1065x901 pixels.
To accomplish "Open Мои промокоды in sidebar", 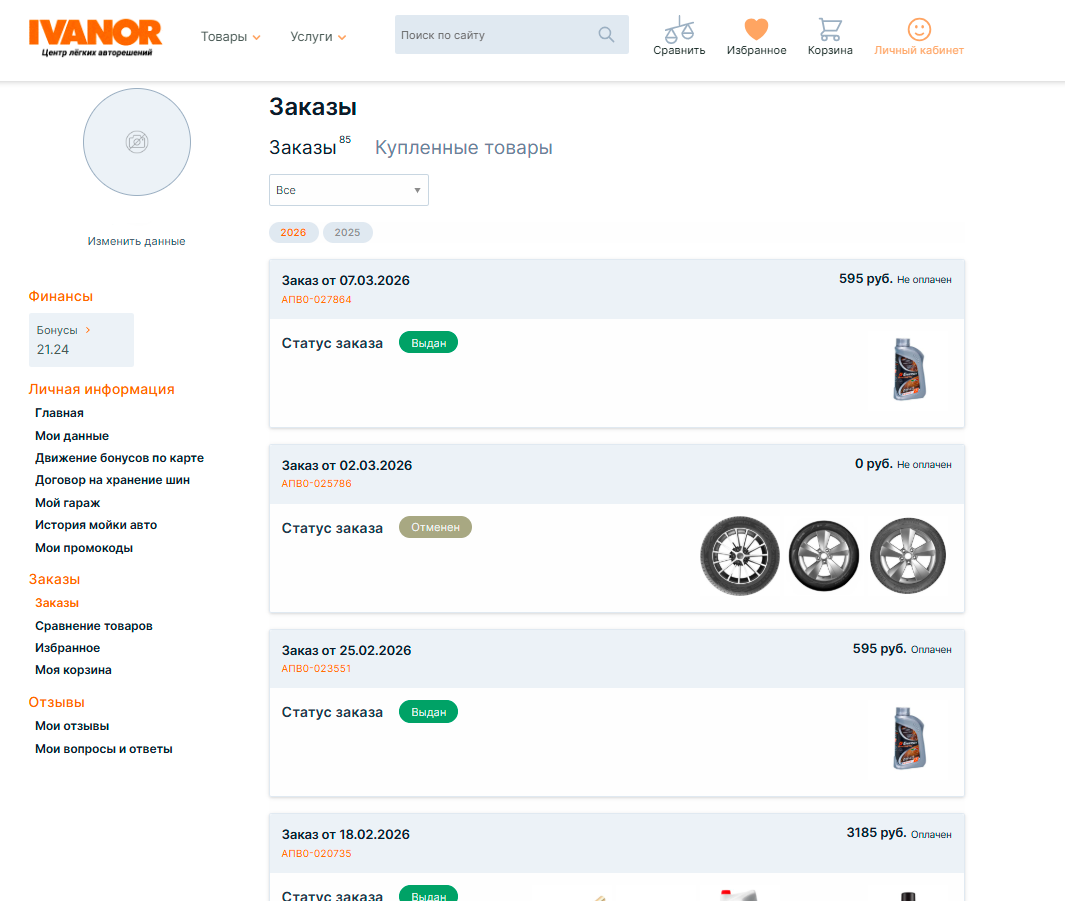I will [84, 548].
